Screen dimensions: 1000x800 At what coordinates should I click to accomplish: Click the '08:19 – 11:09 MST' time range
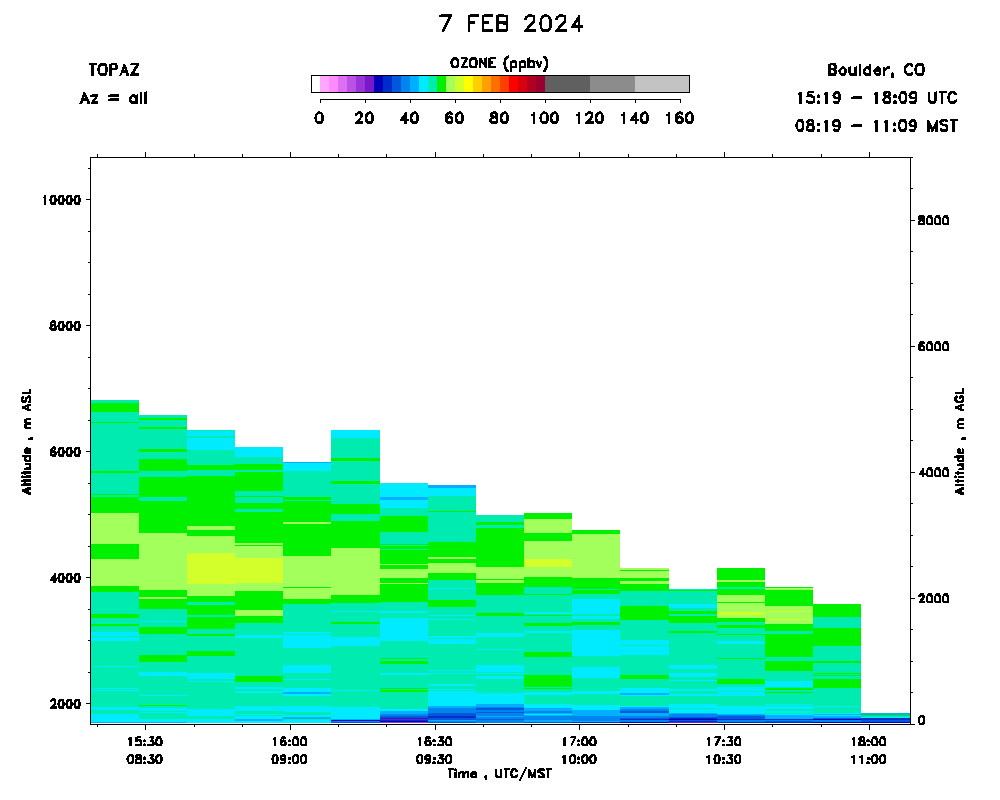coord(876,126)
